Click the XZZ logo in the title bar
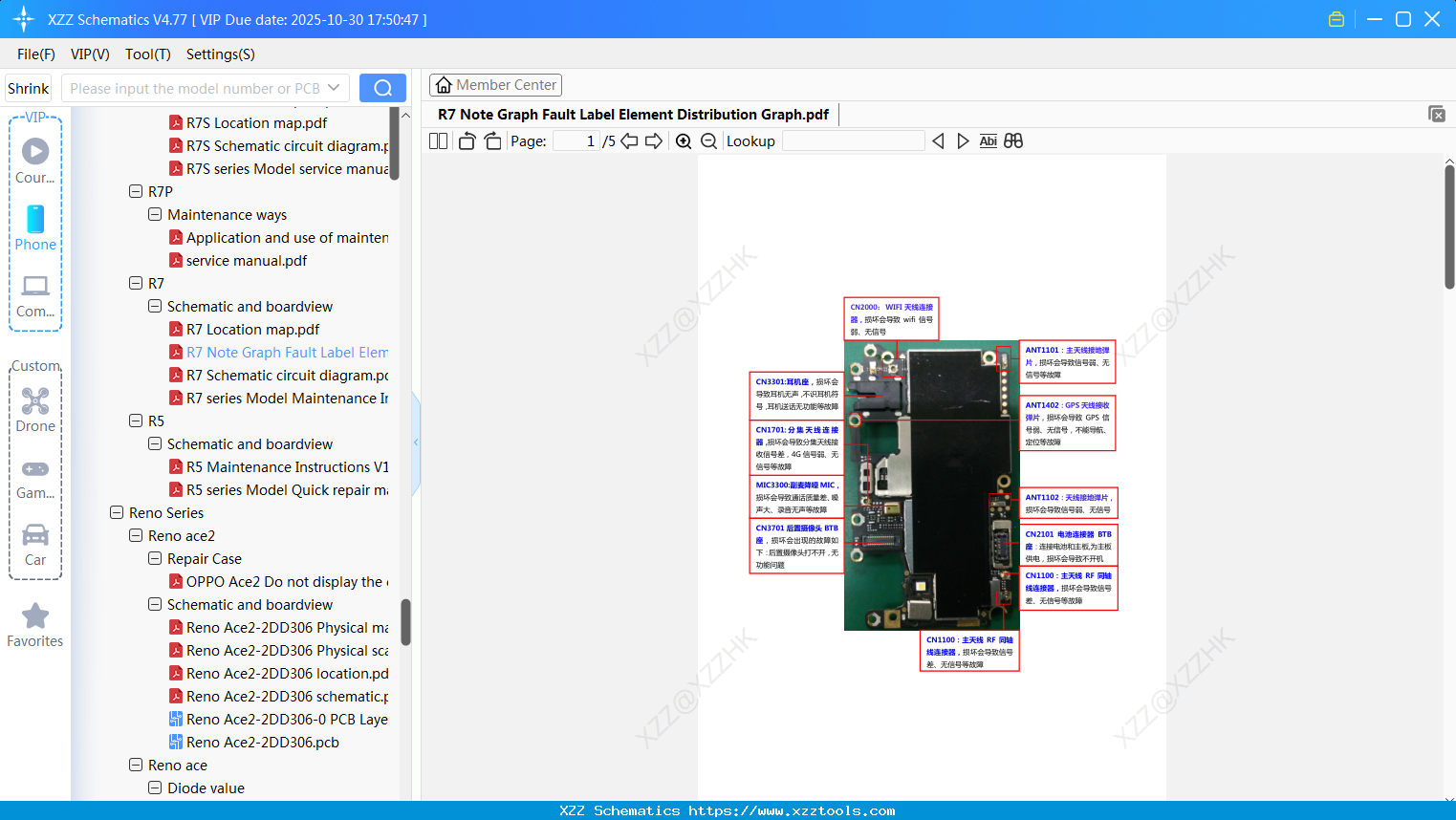 point(24,19)
